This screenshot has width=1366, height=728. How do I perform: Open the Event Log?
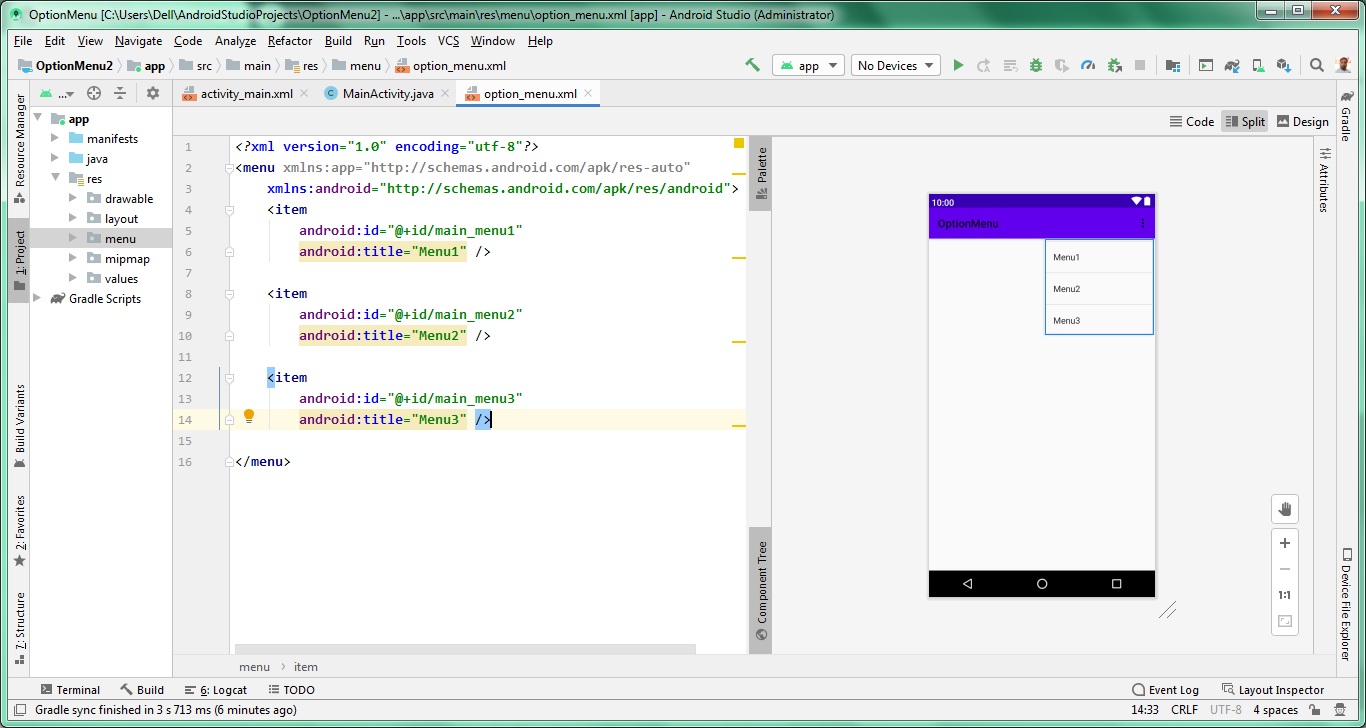1173,689
